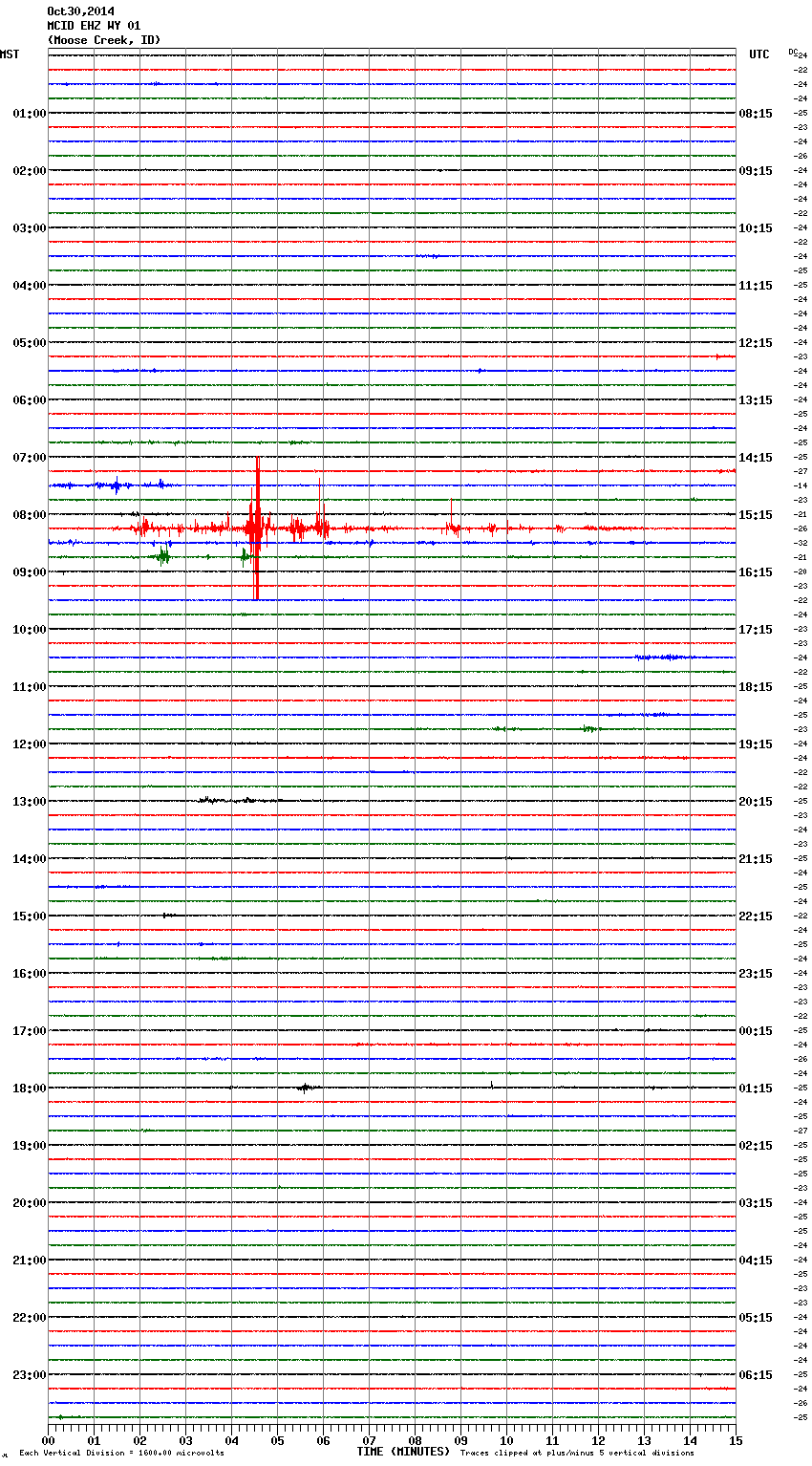Select the "08:00" MST row label
The image size is (812, 1466).
30,515
